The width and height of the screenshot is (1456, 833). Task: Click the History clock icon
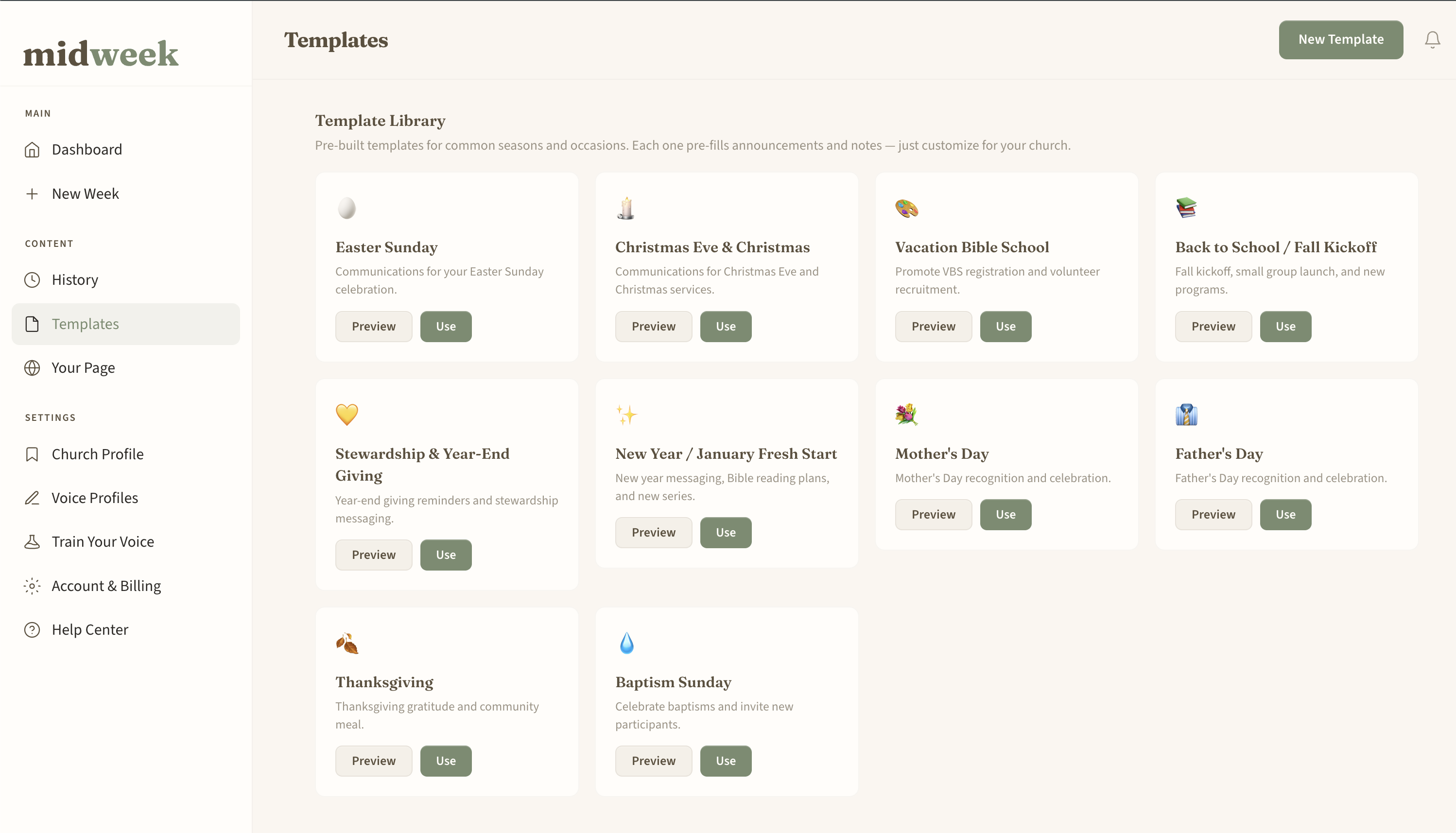pyautogui.click(x=32, y=280)
